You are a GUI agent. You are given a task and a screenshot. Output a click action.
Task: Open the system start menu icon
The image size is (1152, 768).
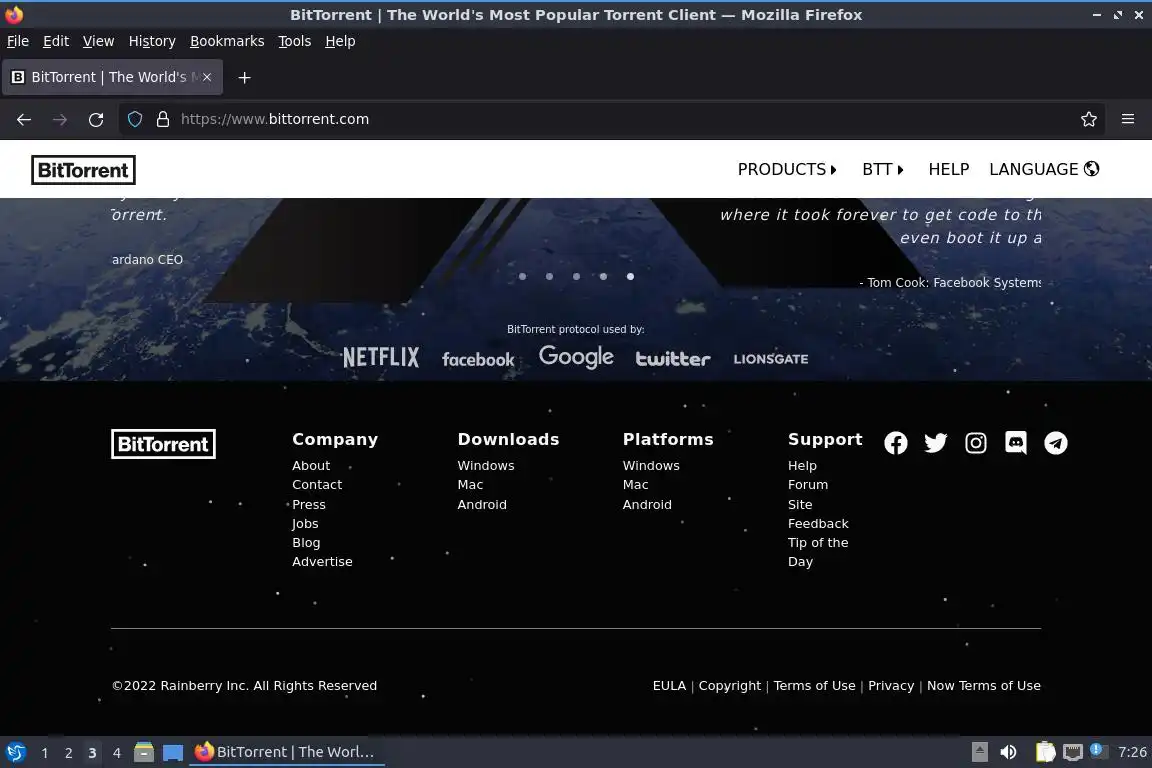tap(15, 753)
